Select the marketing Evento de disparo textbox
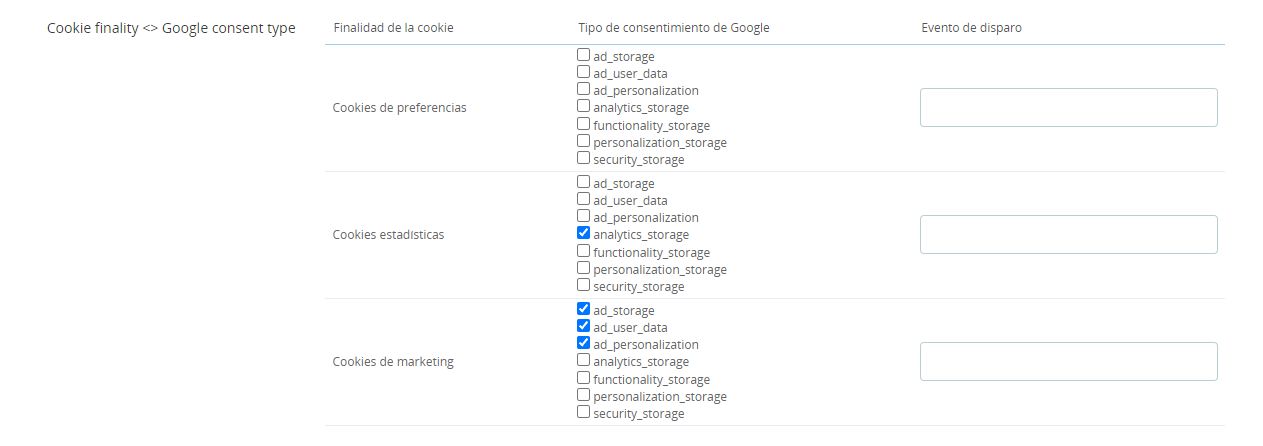 tap(1068, 362)
